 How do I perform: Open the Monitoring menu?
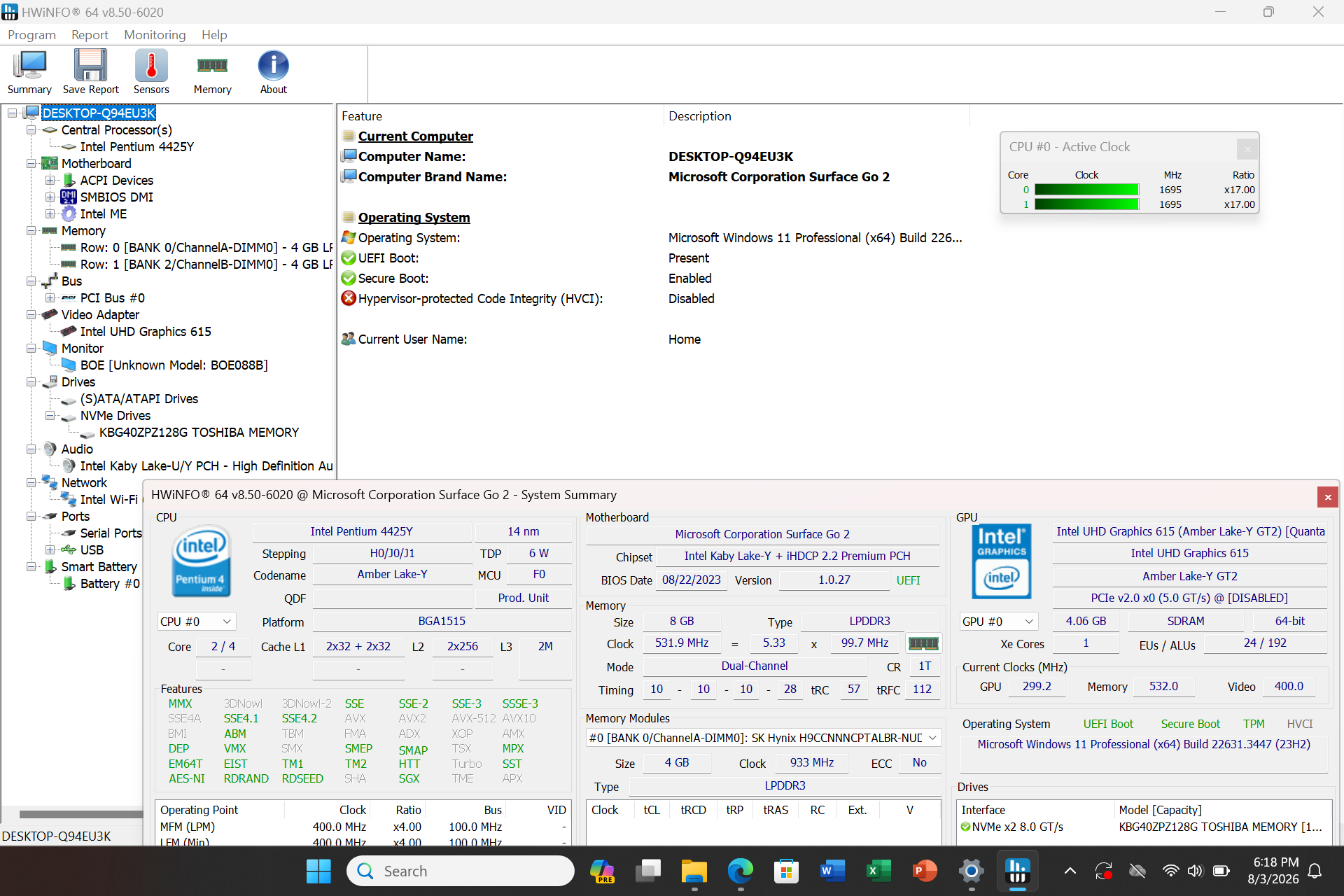tap(155, 35)
